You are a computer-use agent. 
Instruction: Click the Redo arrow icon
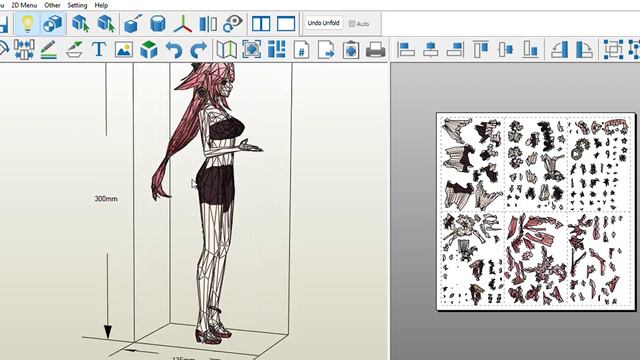(199, 50)
